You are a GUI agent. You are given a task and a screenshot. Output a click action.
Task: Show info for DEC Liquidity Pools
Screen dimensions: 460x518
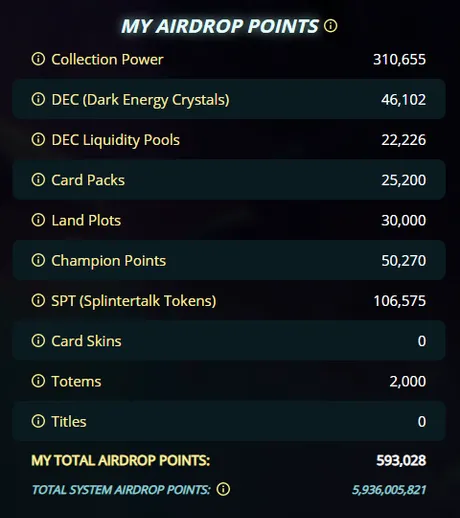(38, 139)
